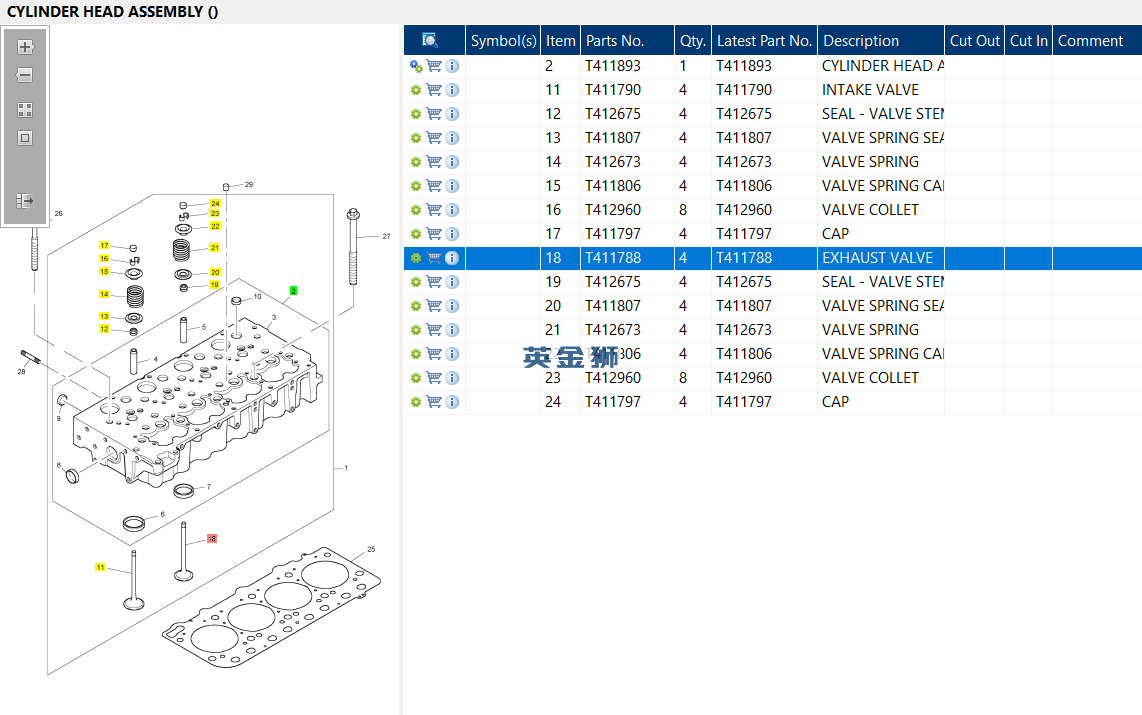Click the Comment column header

click(x=1090, y=41)
